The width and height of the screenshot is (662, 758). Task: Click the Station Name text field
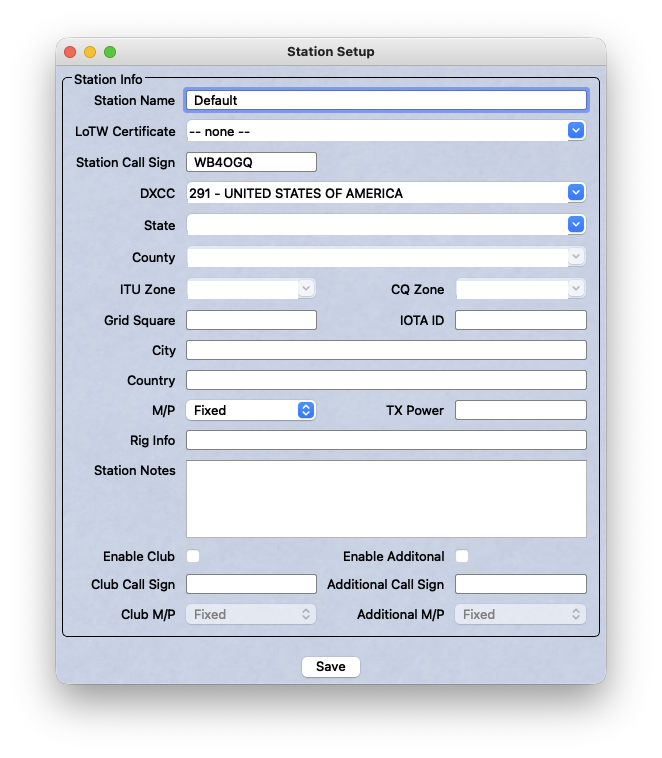386,101
